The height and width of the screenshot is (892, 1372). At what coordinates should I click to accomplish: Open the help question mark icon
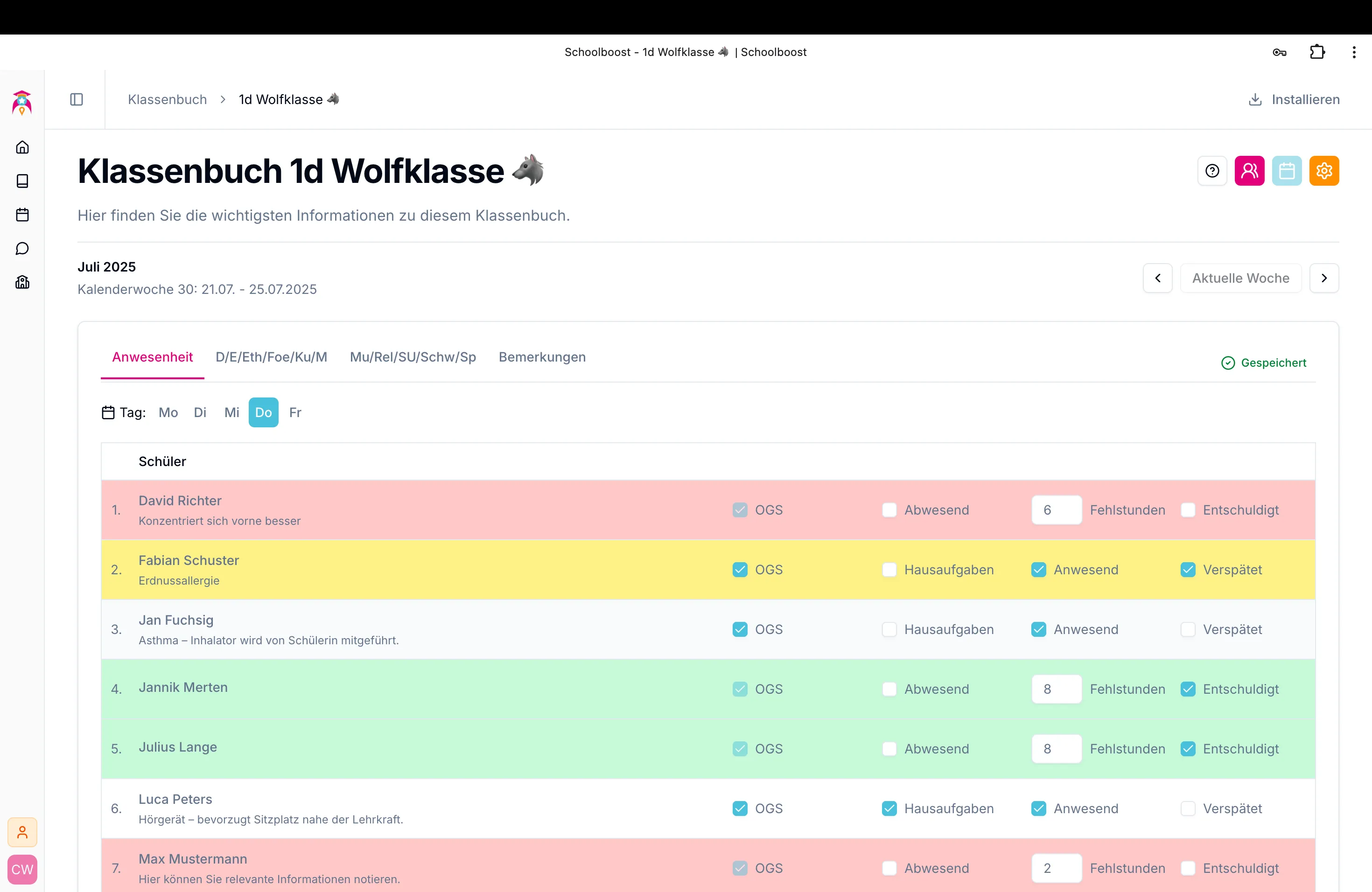coord(1212,171)
